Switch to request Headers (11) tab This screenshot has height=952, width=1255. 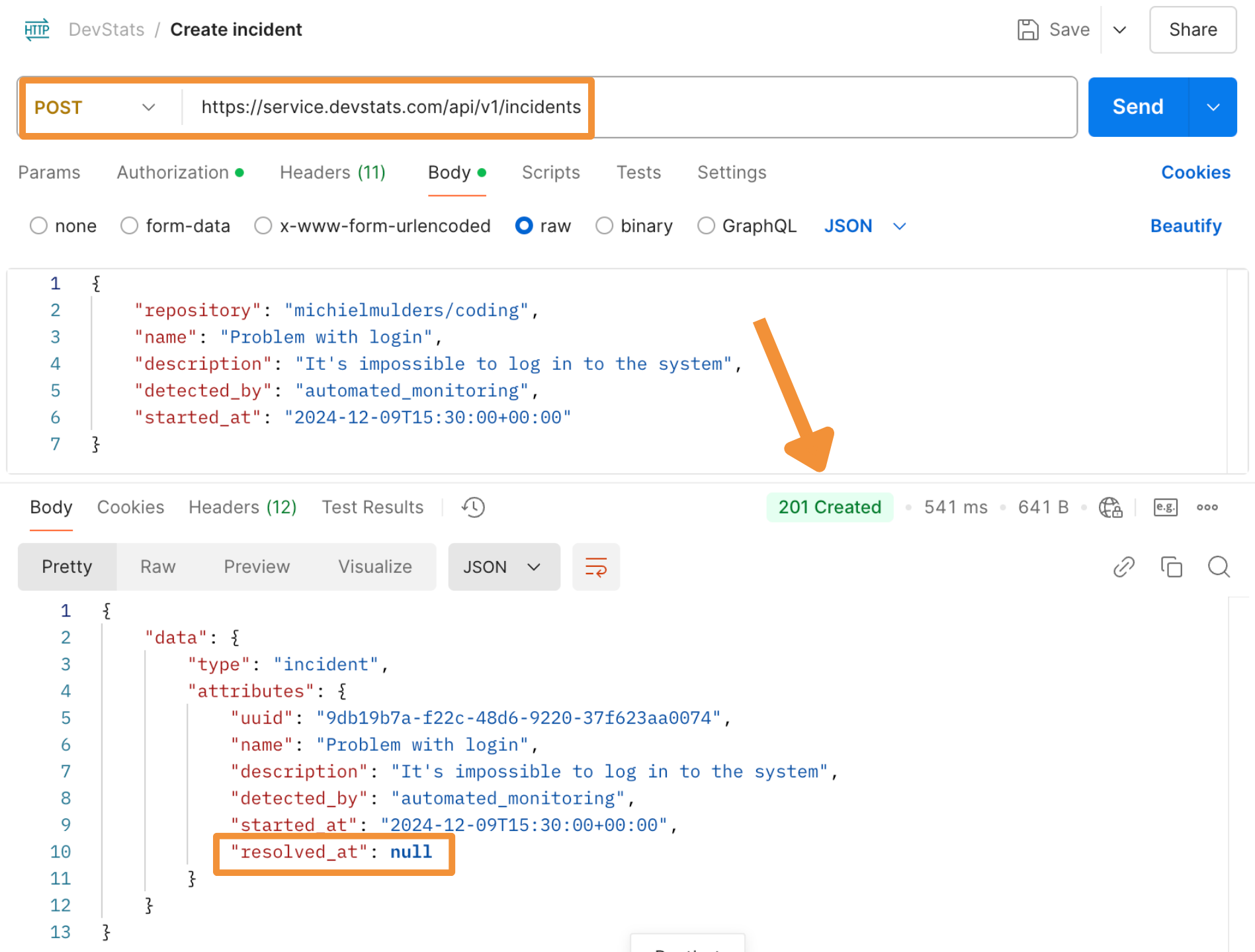[333, 173]
